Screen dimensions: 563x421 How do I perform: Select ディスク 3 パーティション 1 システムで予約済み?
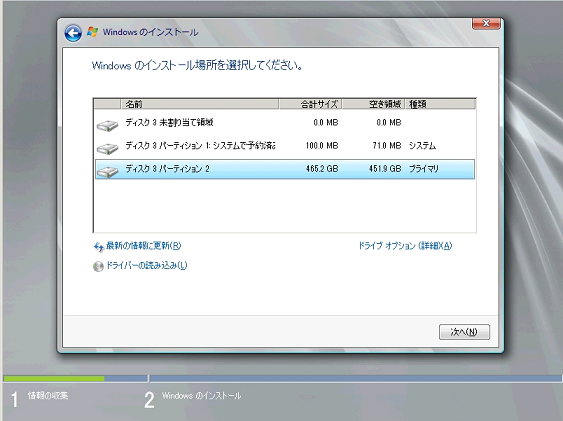pos(285,146)
